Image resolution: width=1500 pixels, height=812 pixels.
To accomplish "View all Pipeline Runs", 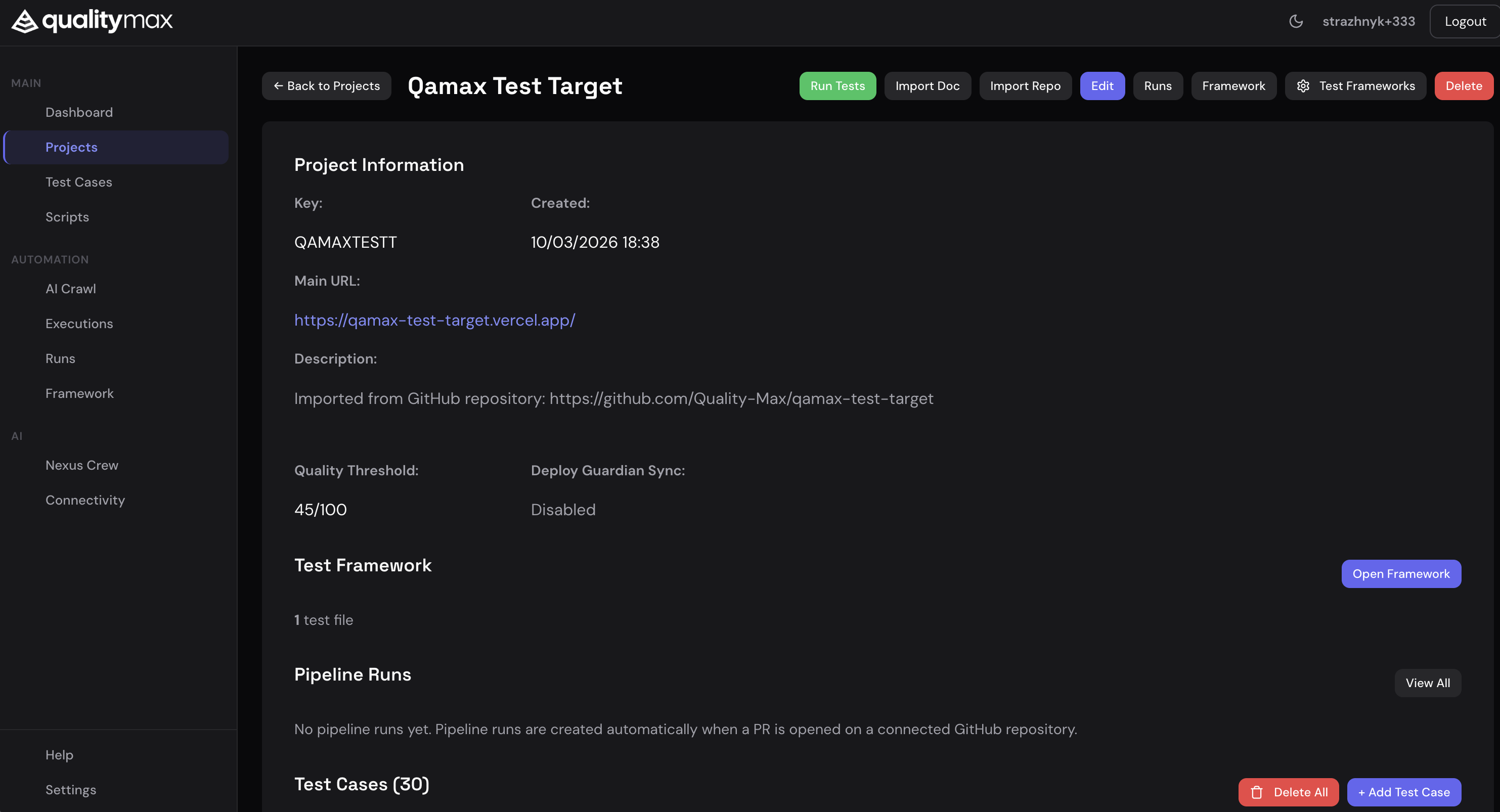I will tap(1427, 683).
